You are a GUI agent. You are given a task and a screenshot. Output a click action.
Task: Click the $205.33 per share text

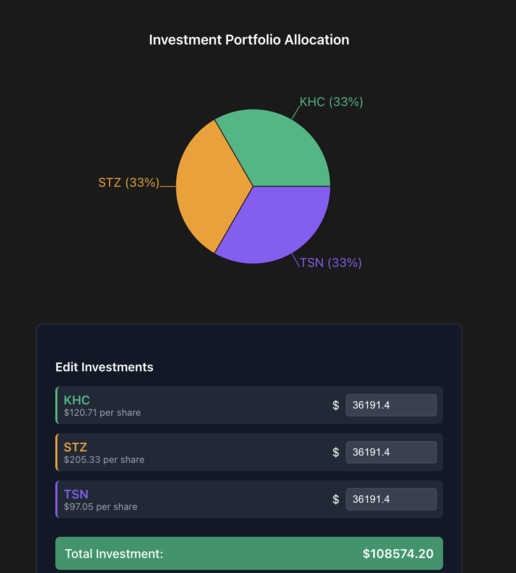click(x=104, y=460)
